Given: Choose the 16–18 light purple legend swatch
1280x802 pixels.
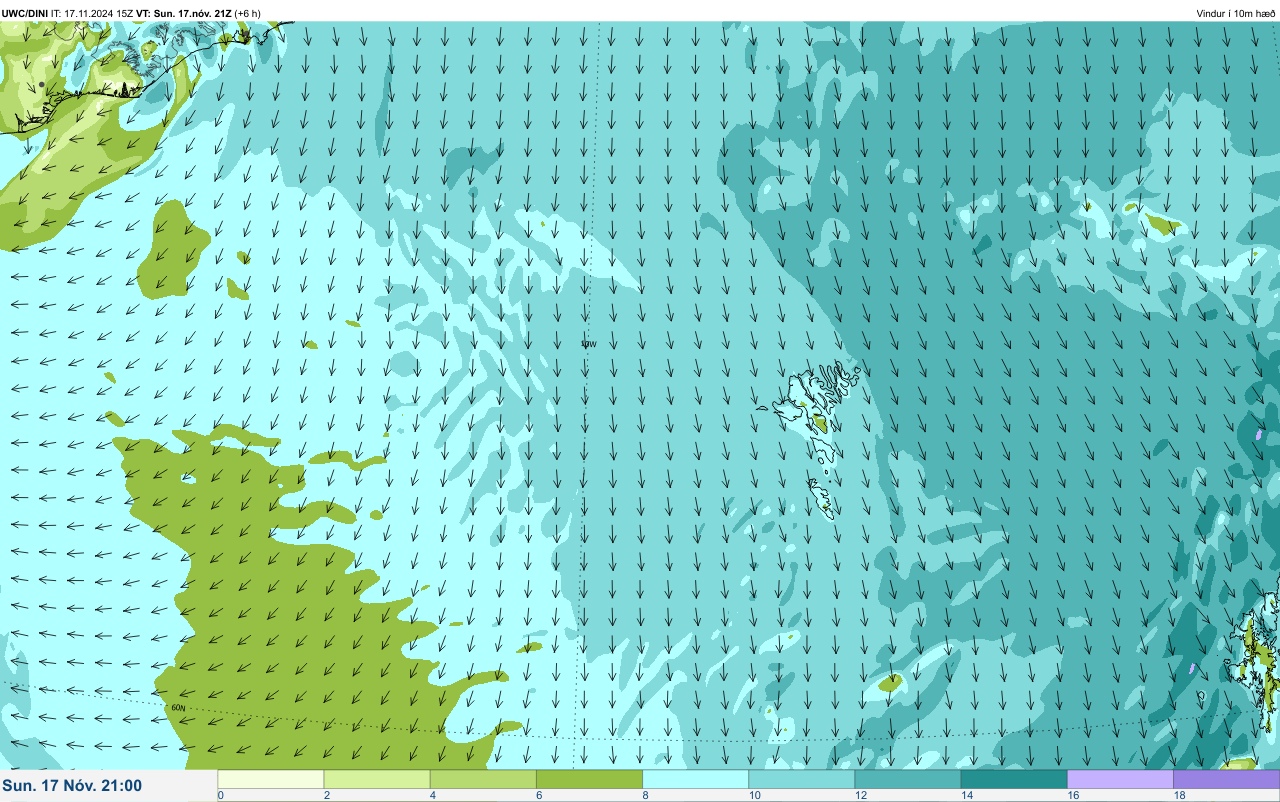Looking at the screenshot, I should coord(1120,779).
